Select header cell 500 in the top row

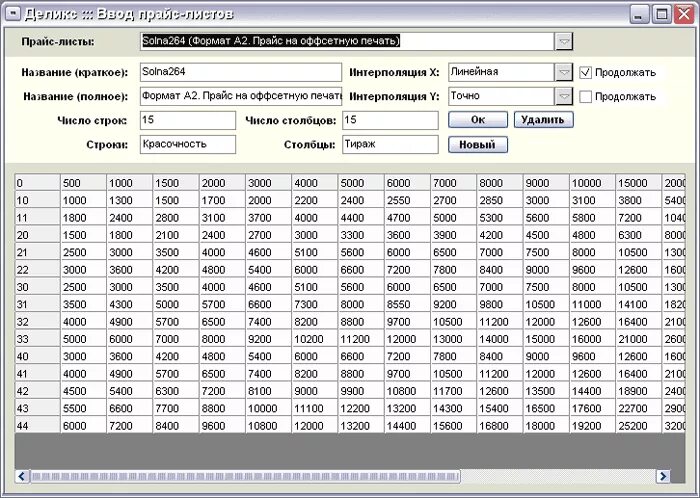83,183
